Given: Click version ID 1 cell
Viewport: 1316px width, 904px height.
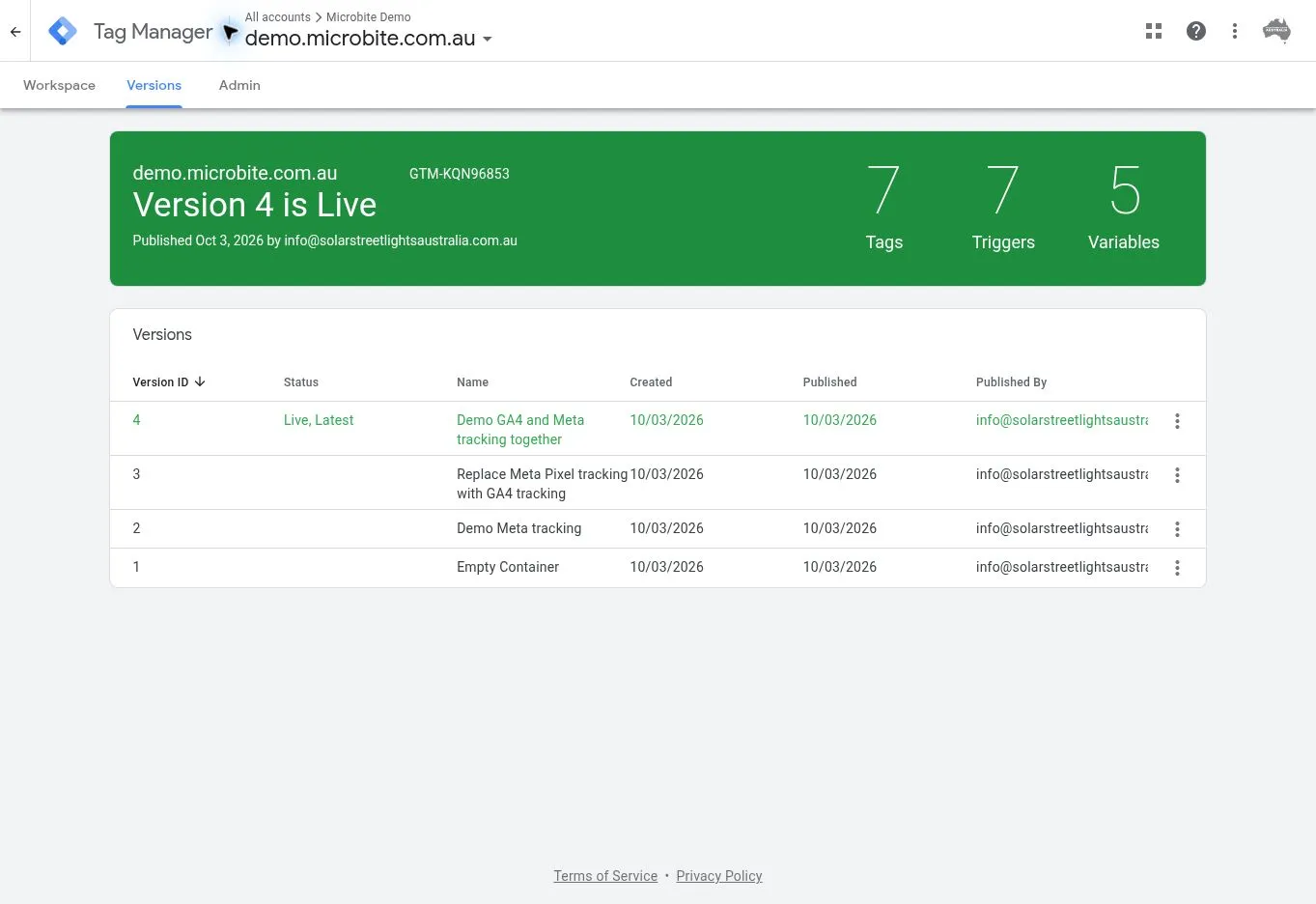Looking at the screenshot, I should coord(136,567).
